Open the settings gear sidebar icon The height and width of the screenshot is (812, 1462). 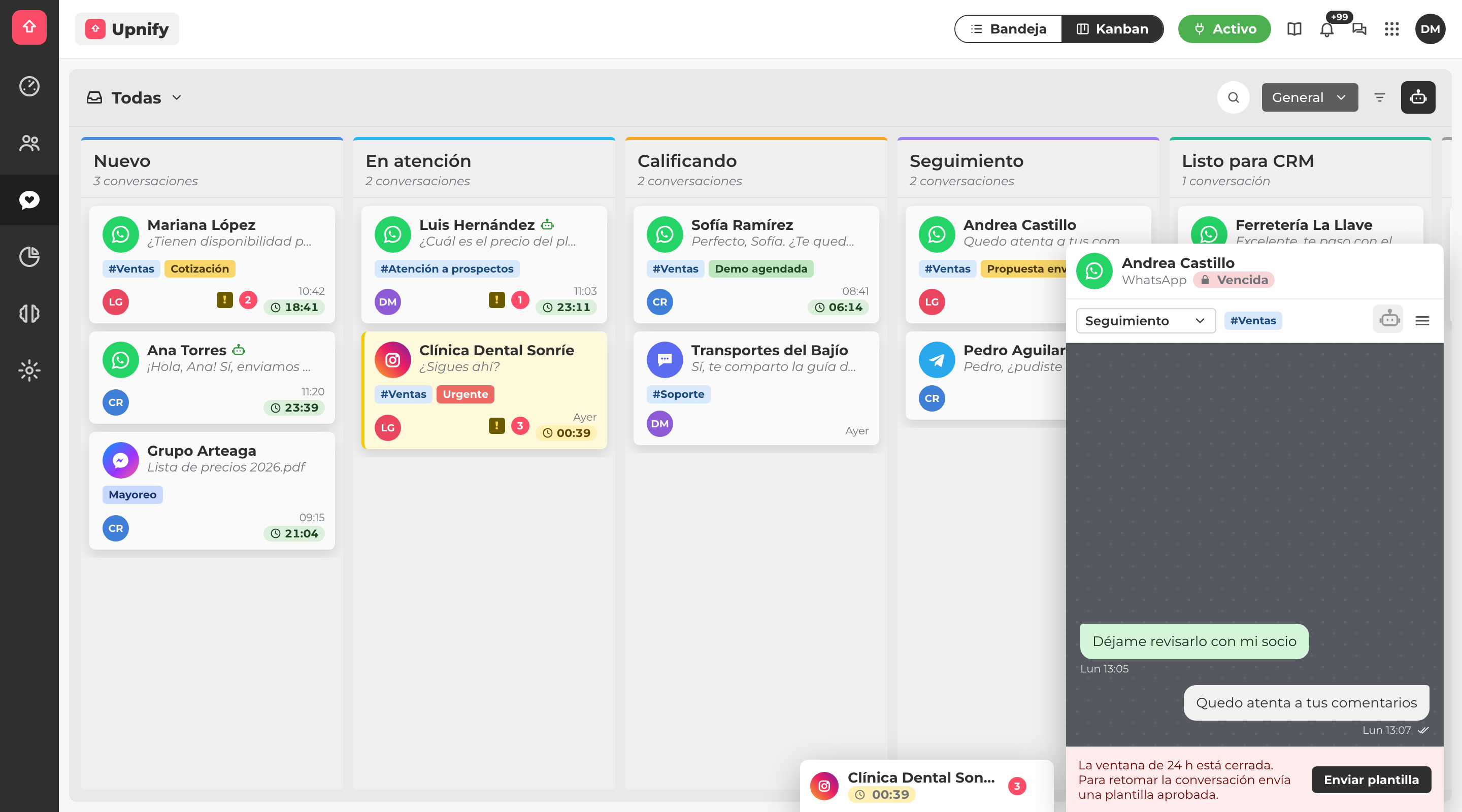29,370
